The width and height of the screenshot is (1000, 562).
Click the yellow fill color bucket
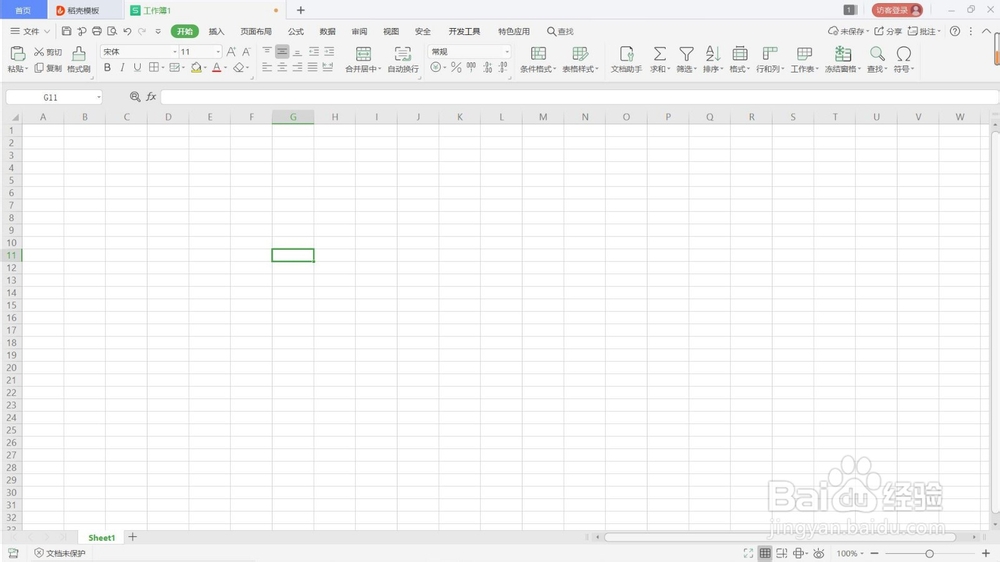tap(196, 67)
